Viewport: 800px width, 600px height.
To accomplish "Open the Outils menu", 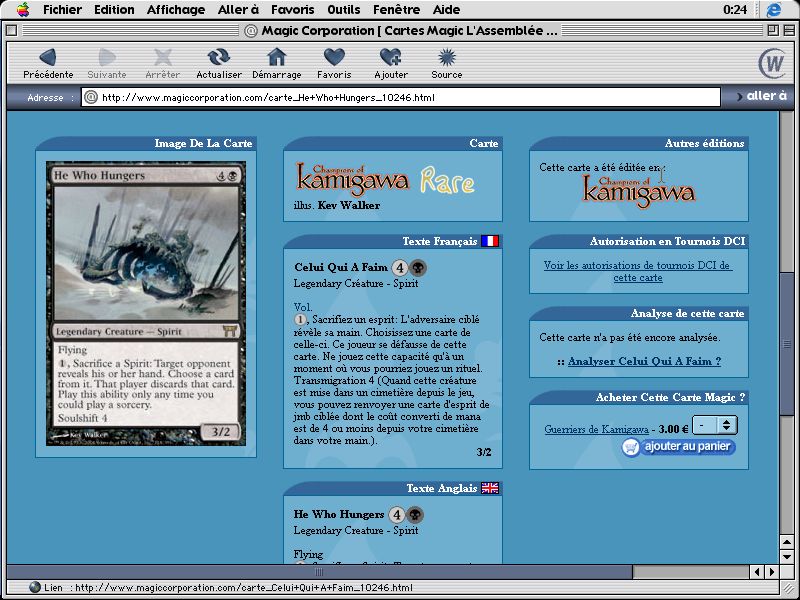I will pos(343,9).
